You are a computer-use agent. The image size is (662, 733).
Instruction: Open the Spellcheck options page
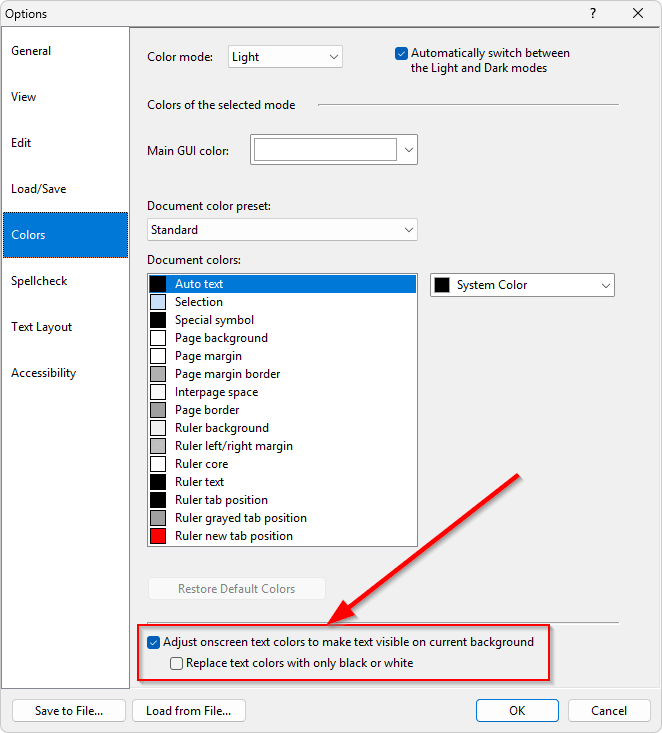(x=65, y=281)
